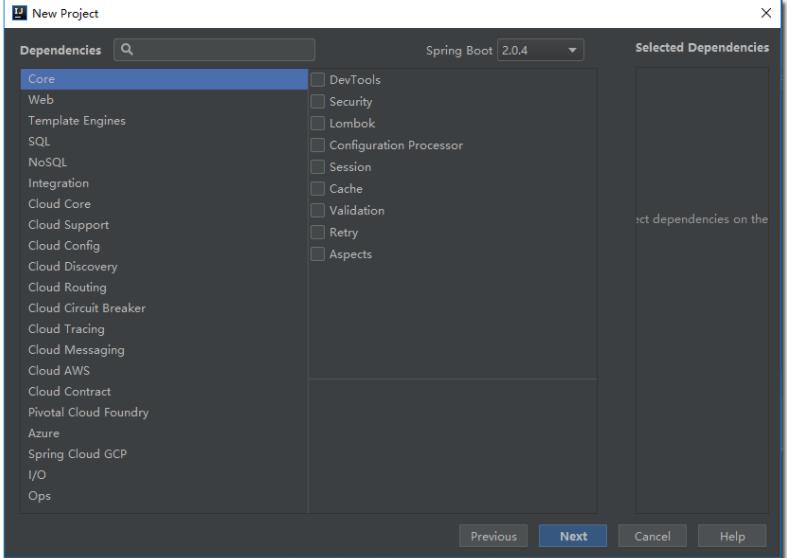Select the Integration category
The width and height of the screenshot is (787, 558).
click(164, 183)
